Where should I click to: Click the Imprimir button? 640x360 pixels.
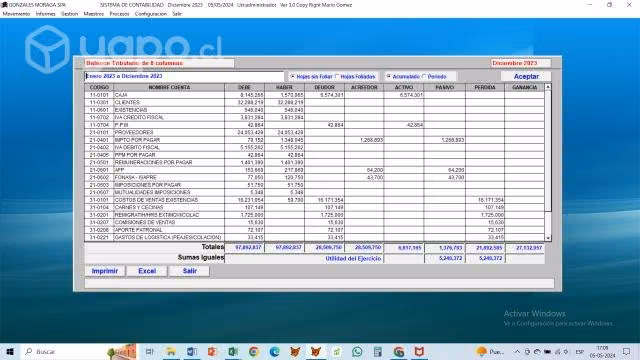[x=105, y=271]
